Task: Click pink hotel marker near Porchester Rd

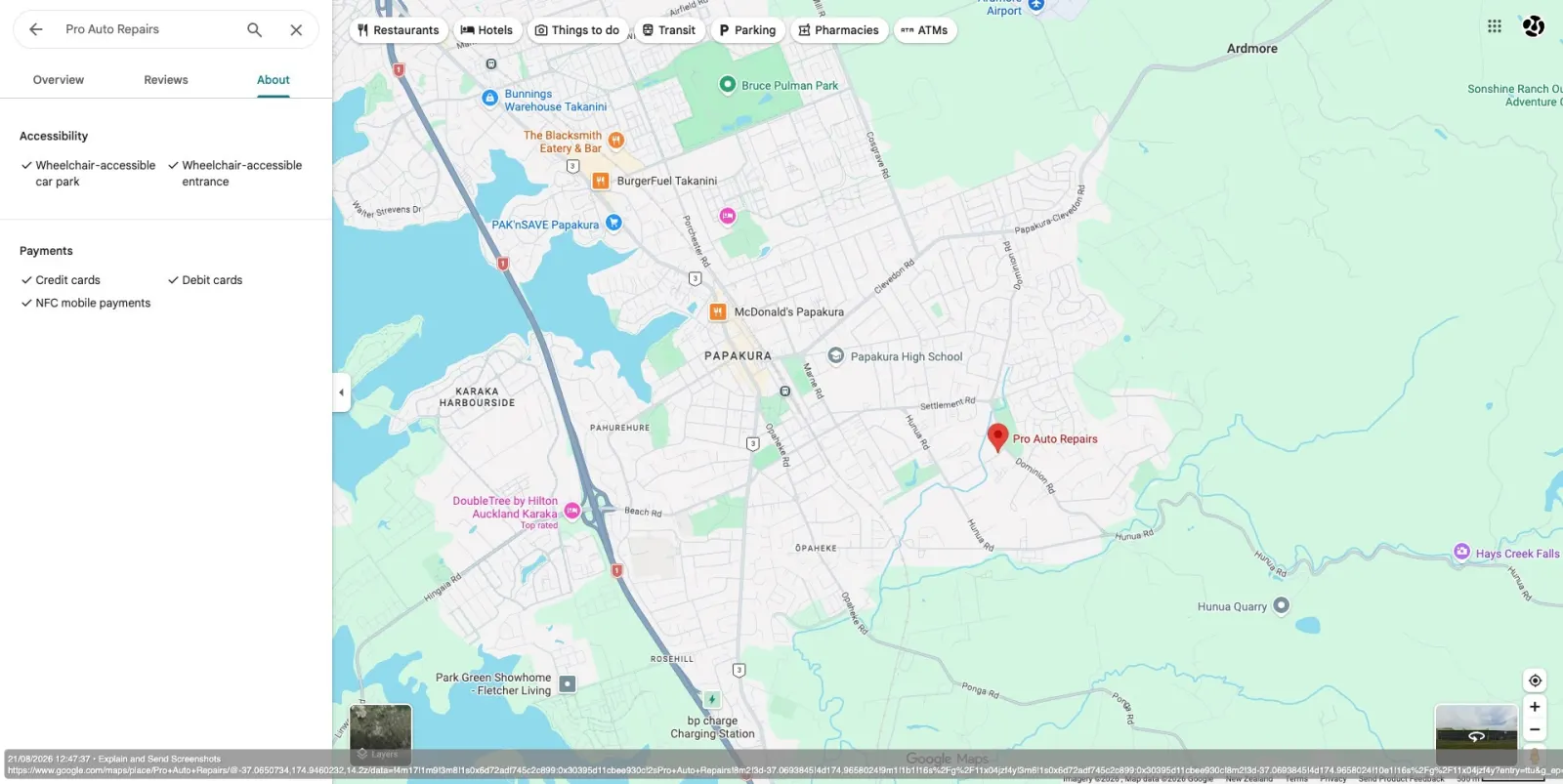Action: 728,216
